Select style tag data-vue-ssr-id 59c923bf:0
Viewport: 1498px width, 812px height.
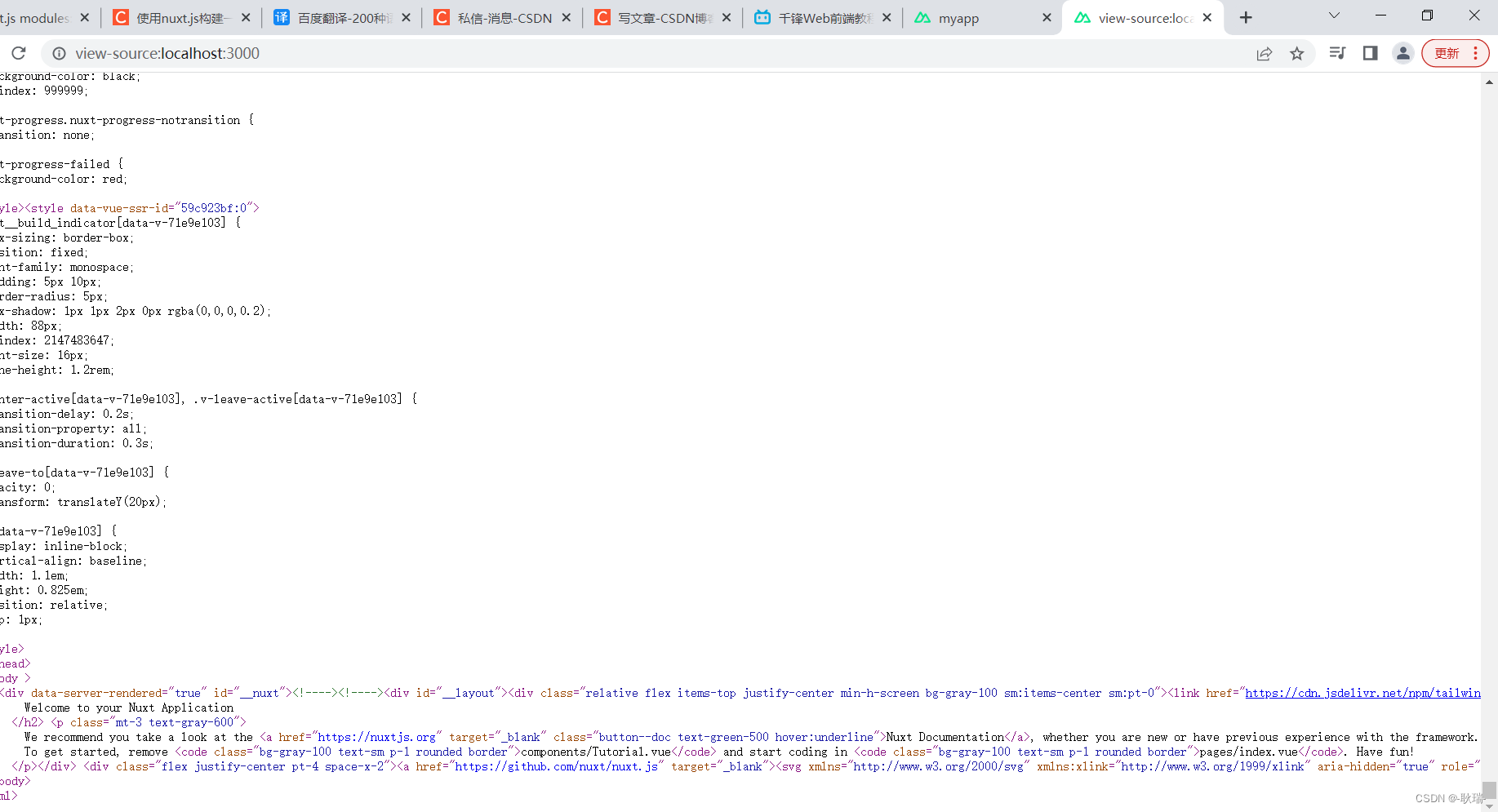point(142,208)
